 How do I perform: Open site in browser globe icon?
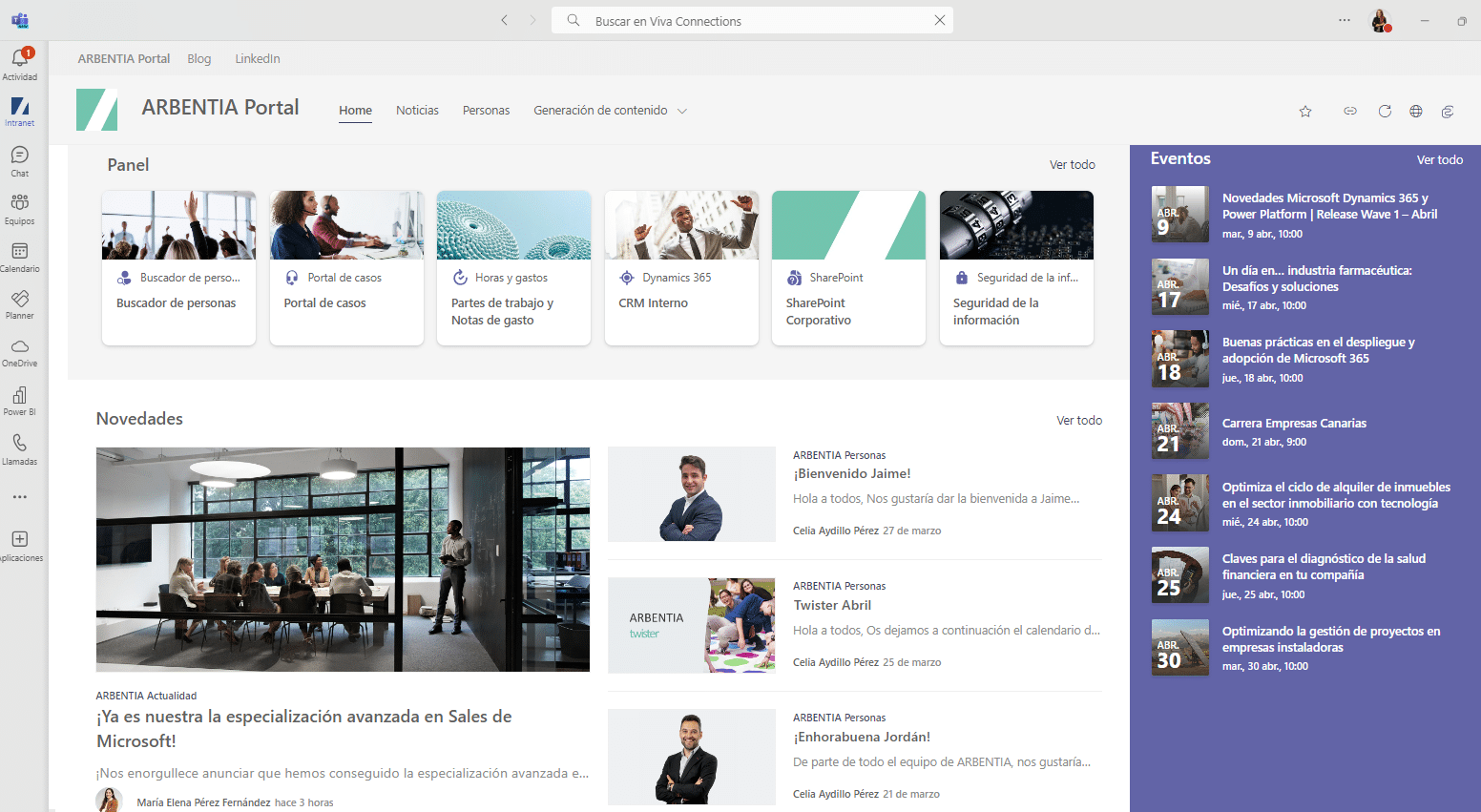point(1416,112)
